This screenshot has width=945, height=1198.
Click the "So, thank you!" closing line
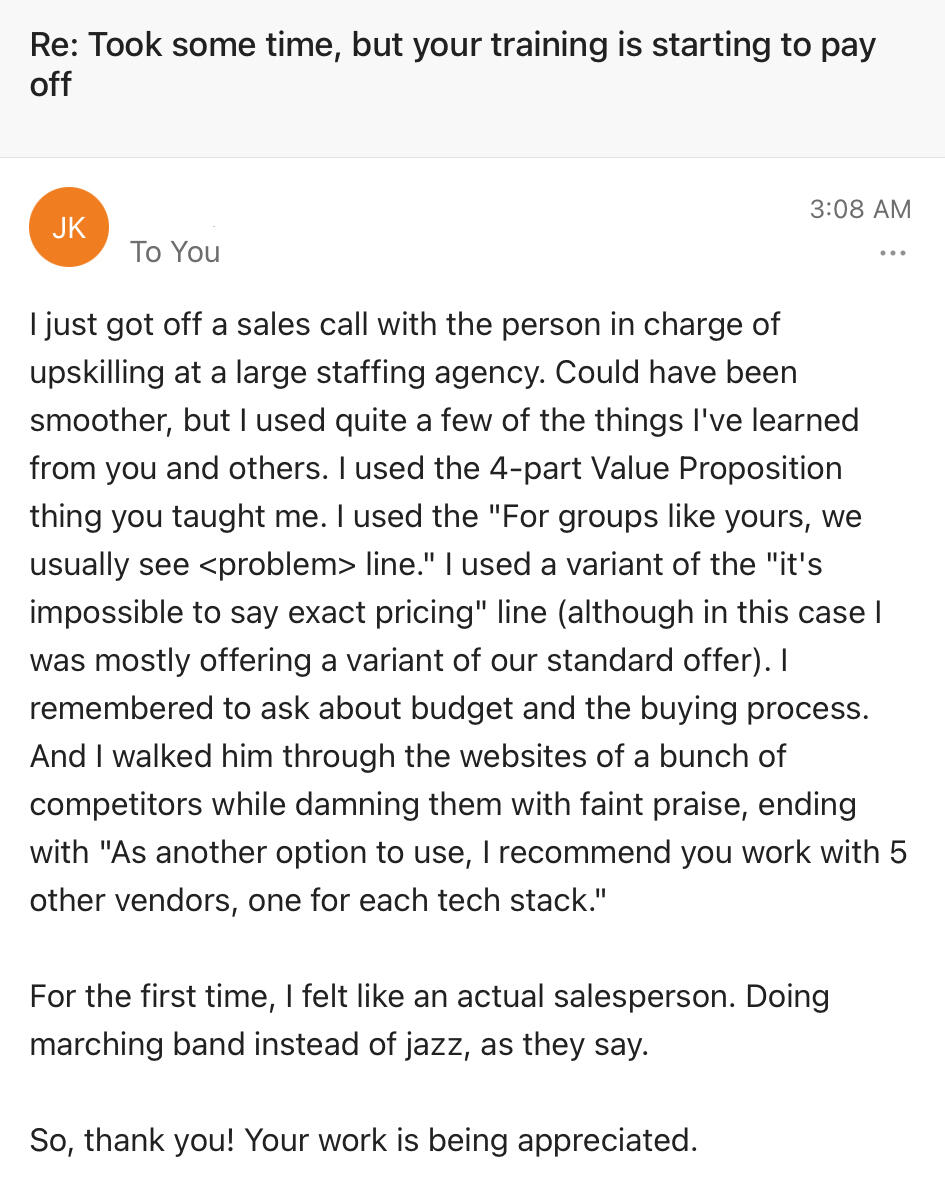click(x=132, y=1141)
